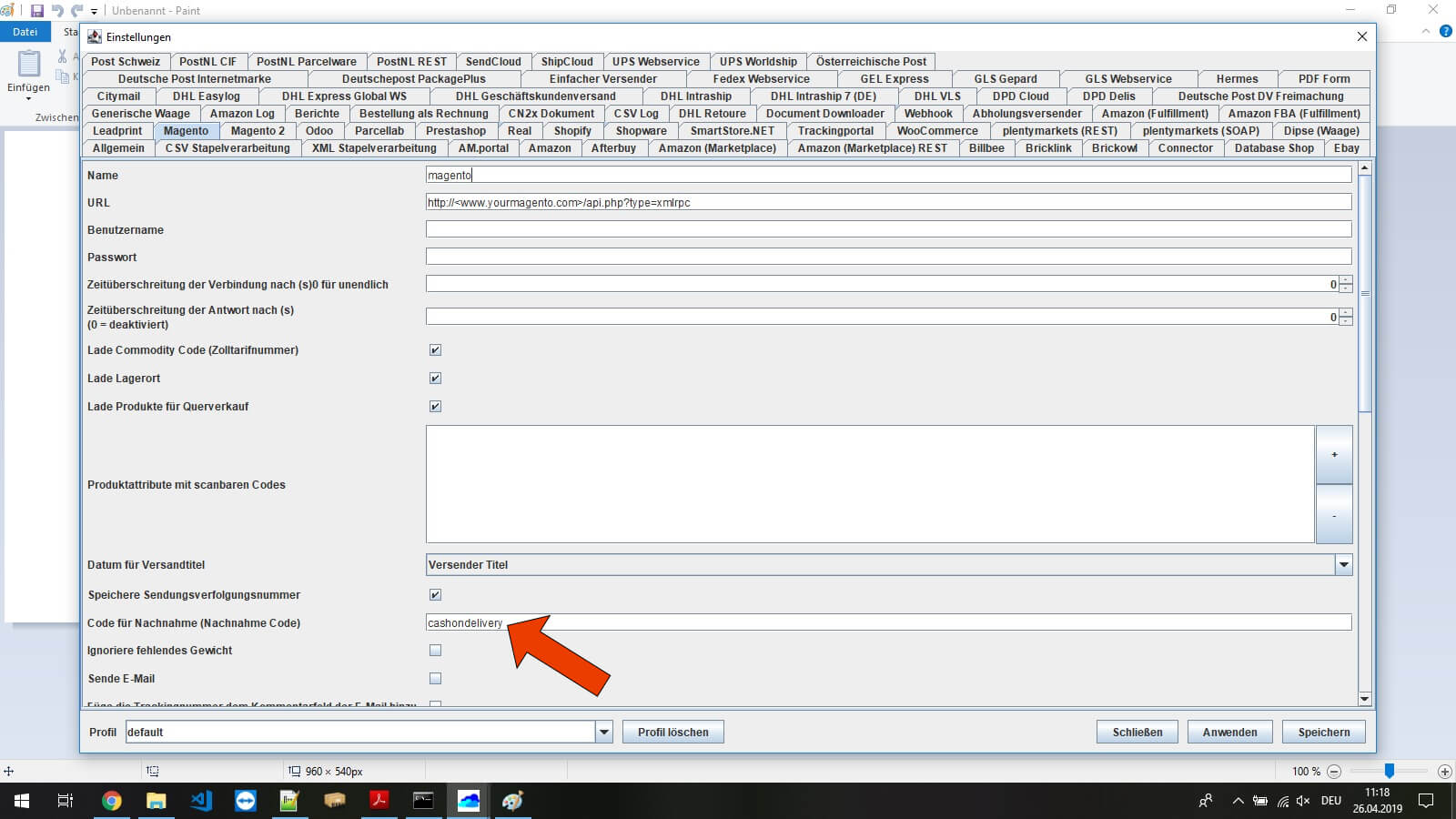Decrease Antwort timeout spinner value
Screen dimensions: 1456x819
pyautogui.click(x=1346, y=321)
